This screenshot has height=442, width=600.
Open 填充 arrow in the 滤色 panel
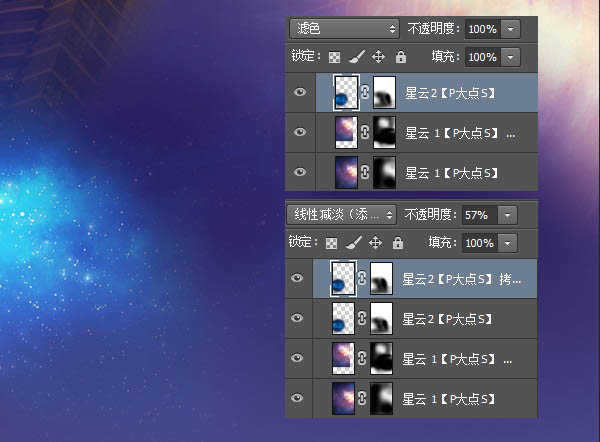point(510,57)
